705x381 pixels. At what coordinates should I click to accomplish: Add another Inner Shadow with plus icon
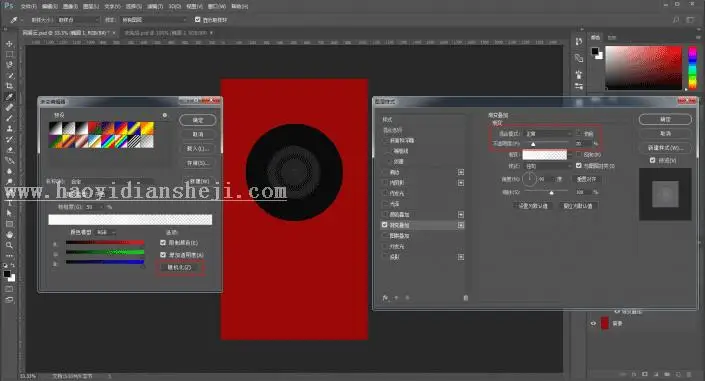(461, 183)
